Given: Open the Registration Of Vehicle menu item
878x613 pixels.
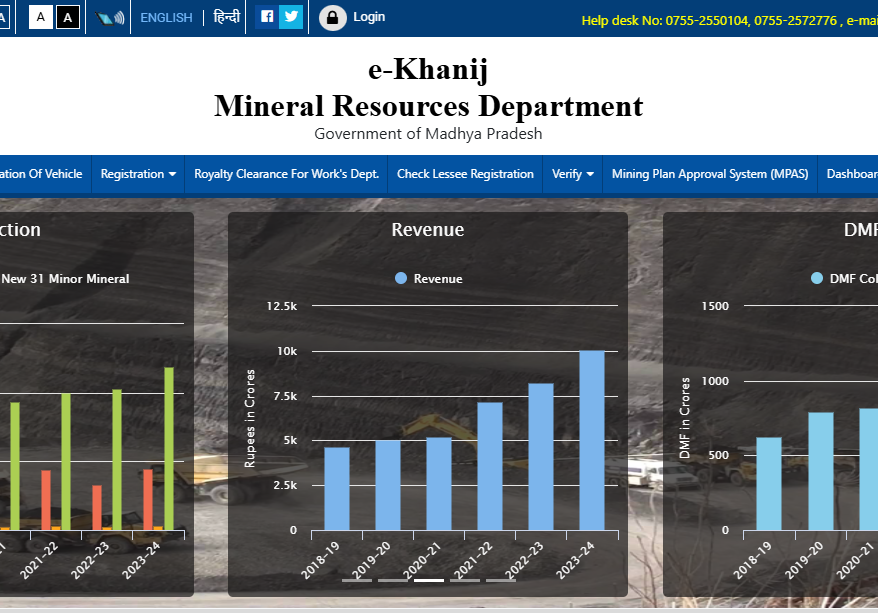Looking at the screenshot, I should 45,174.
